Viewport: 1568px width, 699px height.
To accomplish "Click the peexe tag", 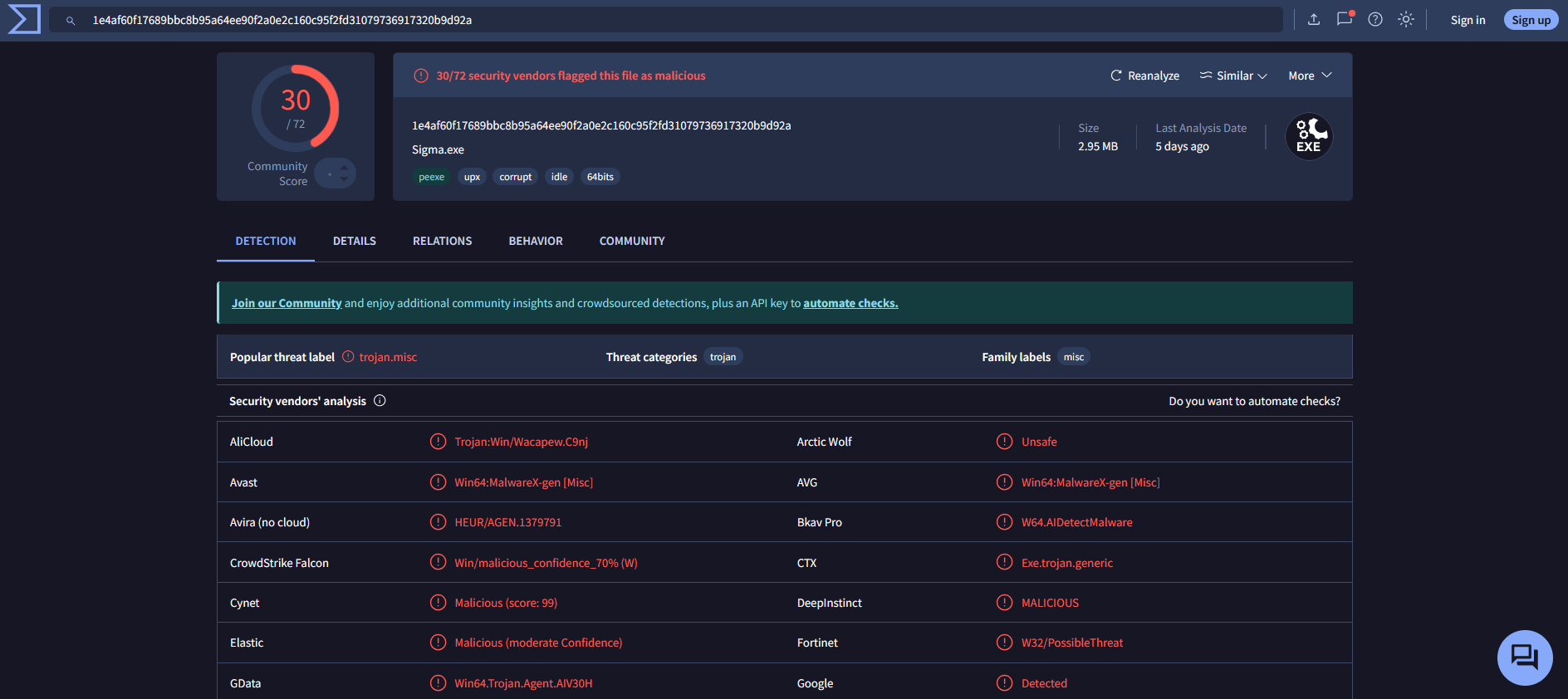I will 431,177.
